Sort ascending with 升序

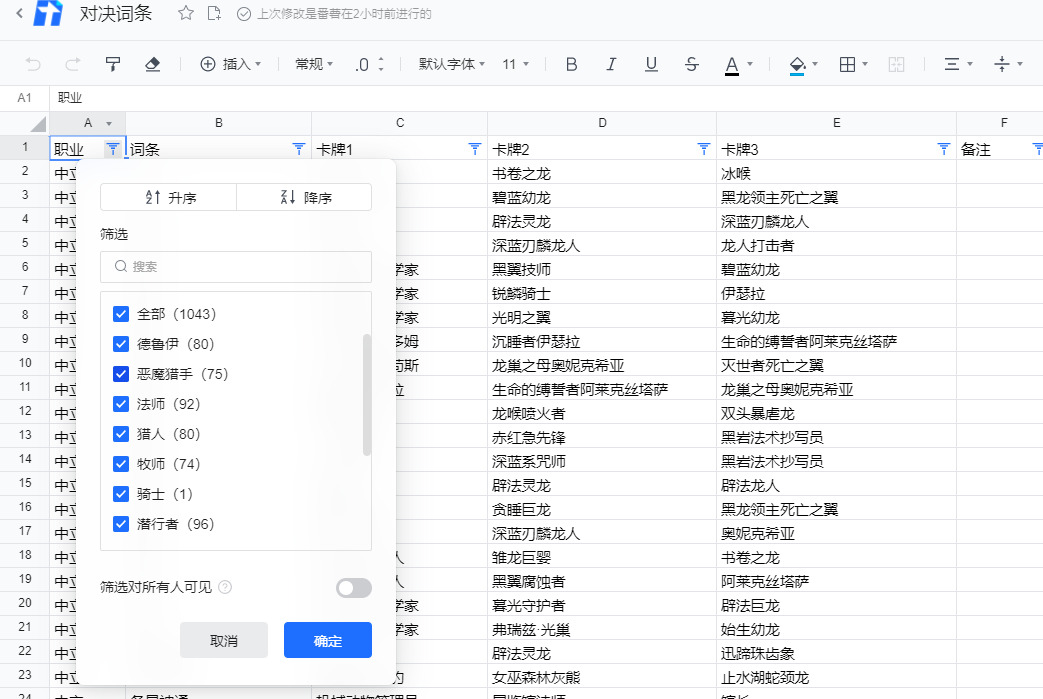click(169, 197)
